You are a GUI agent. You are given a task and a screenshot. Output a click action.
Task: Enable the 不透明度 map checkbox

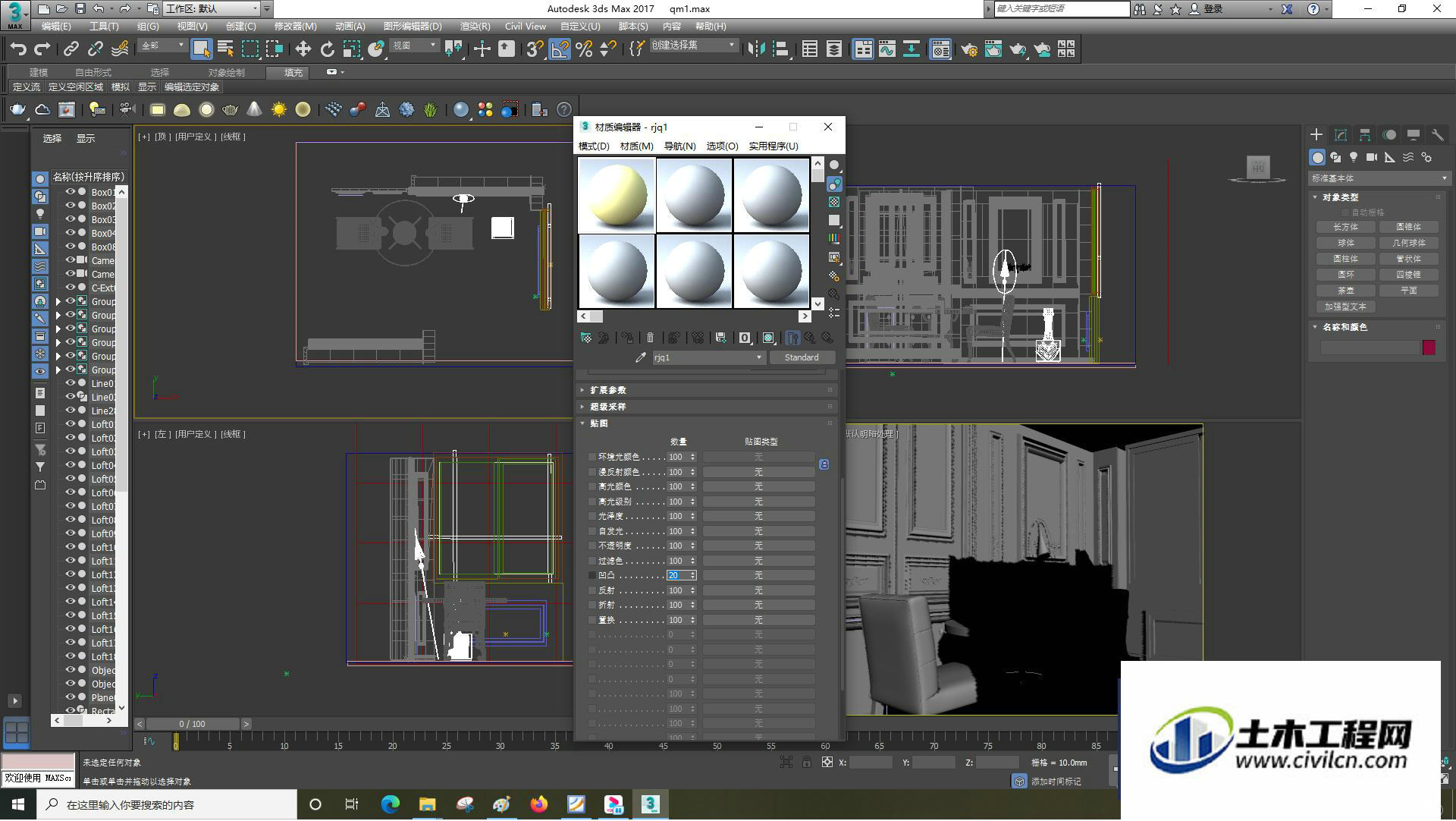coord(592,546)
